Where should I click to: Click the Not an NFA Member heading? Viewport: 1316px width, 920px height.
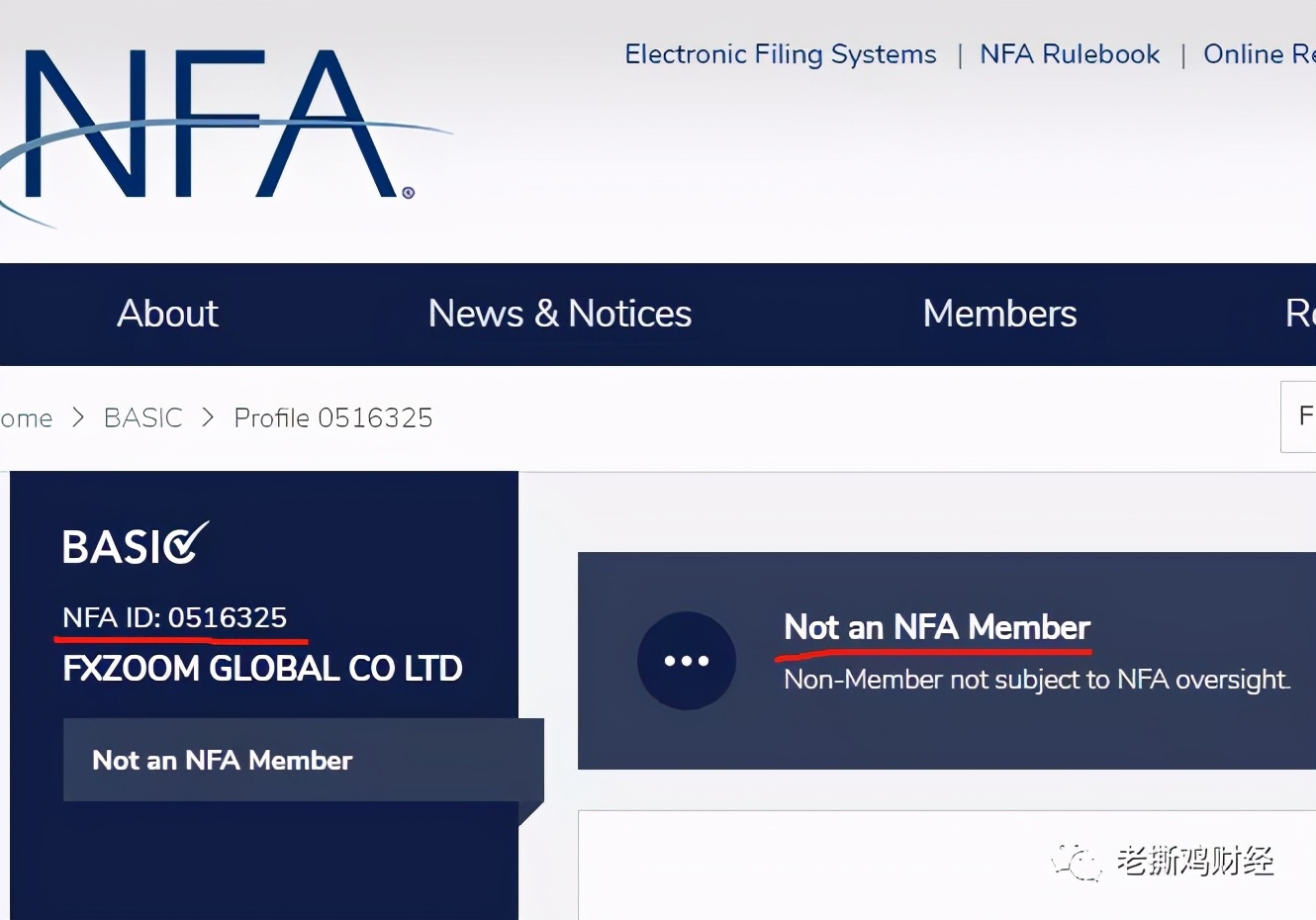click(937, 627)
